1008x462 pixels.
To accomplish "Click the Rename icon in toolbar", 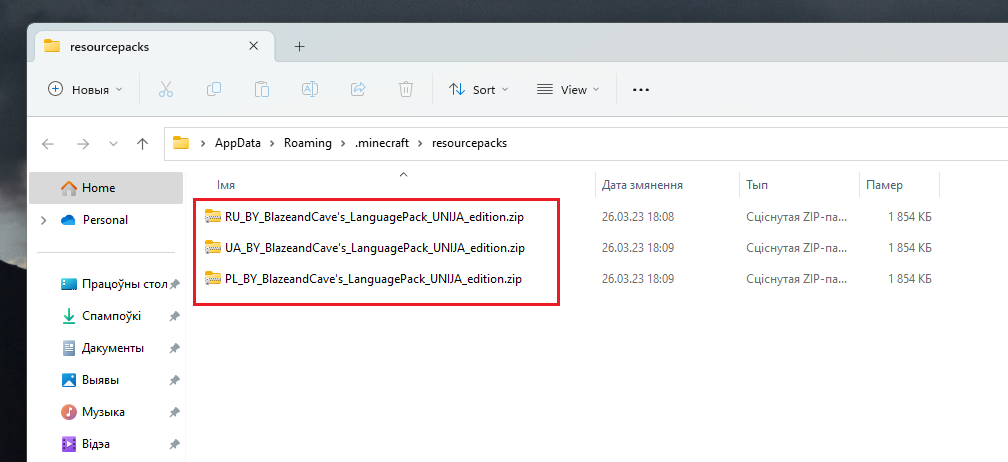I will click(x=310, y=89).
